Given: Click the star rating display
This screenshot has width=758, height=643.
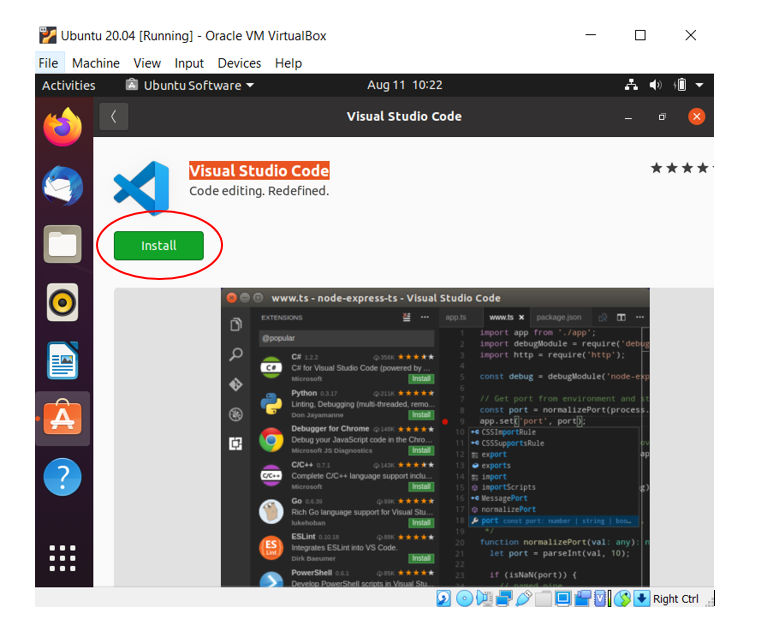Looking at the screenshot, I should pyautogui.click(x=682, y=168).
